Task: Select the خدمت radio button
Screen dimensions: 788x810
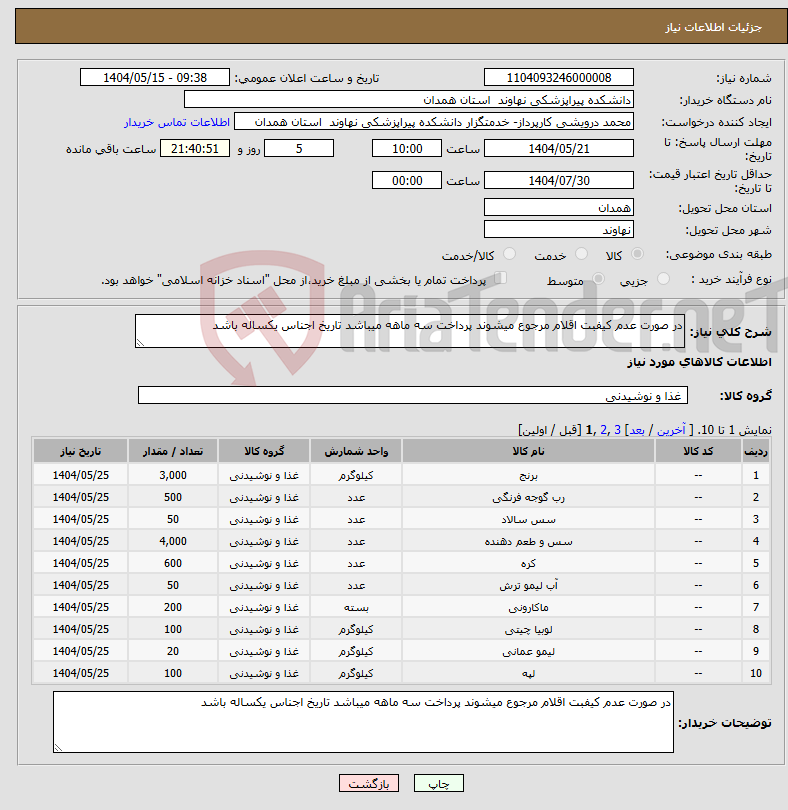Action: tap(581, 254)
